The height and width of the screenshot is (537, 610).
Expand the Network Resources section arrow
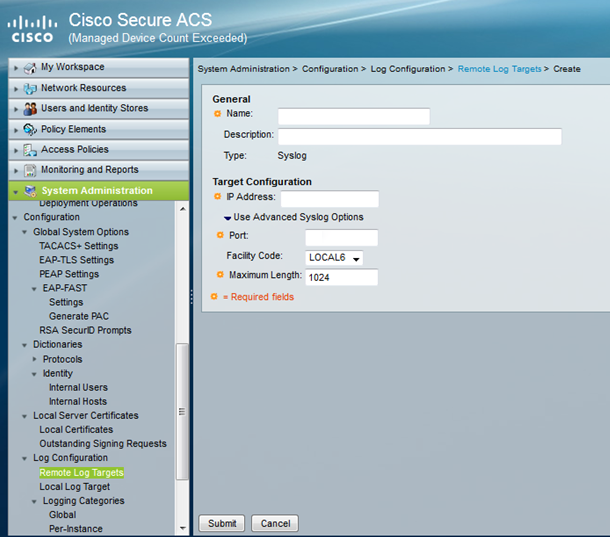click(x=16, y=89)
